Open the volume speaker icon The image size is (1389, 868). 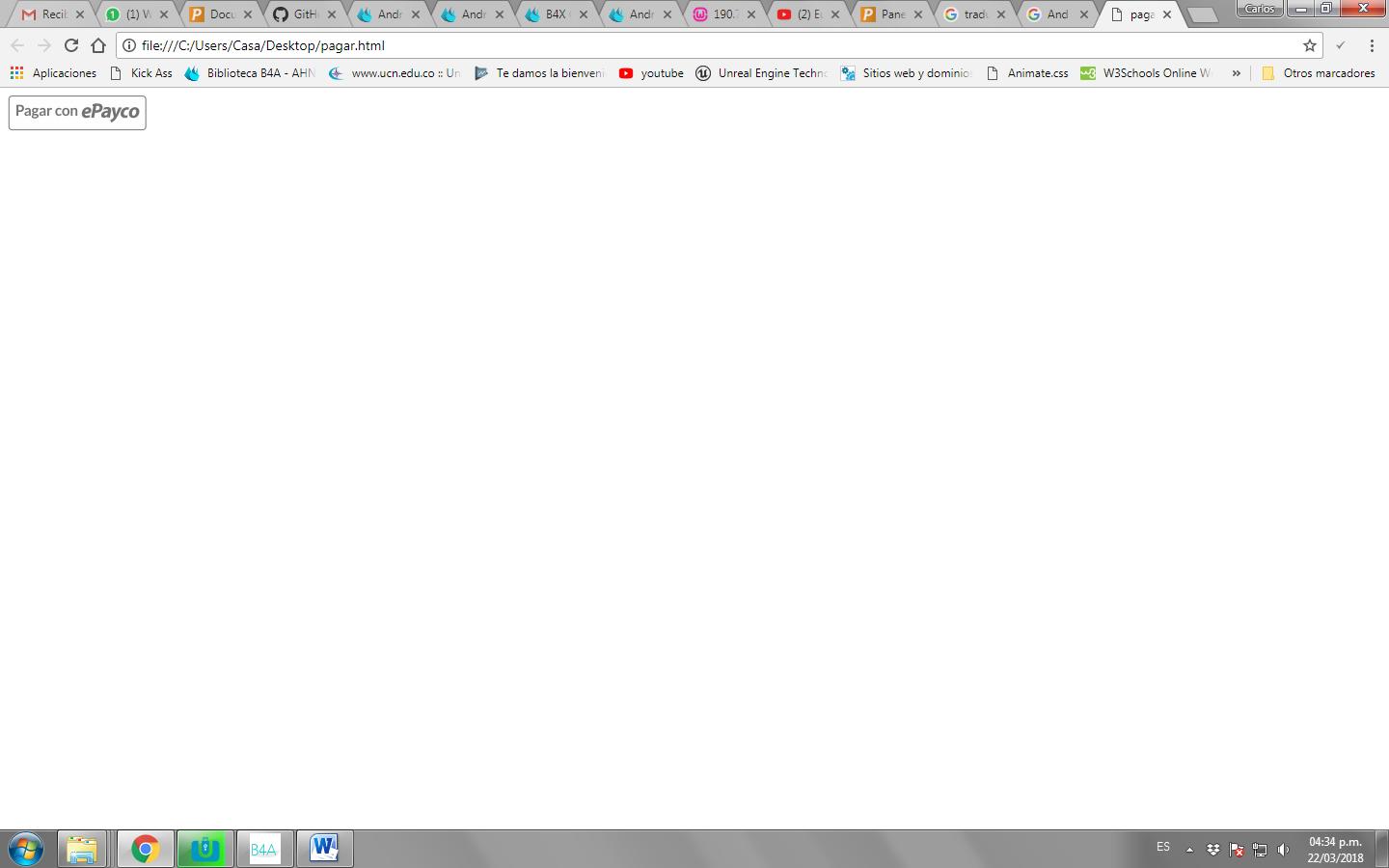[x=1283, y=850]
